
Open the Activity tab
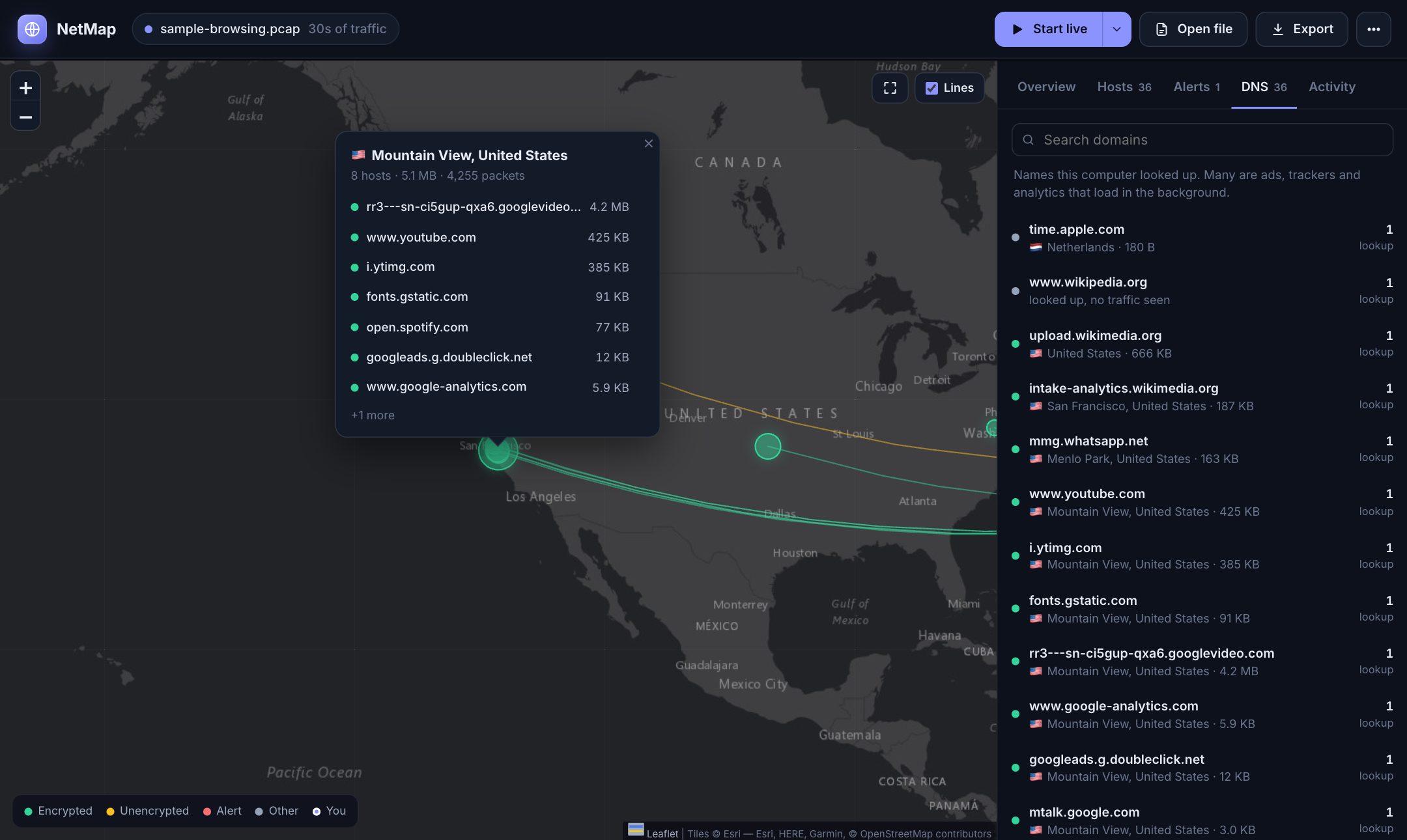pos(1332,87)
